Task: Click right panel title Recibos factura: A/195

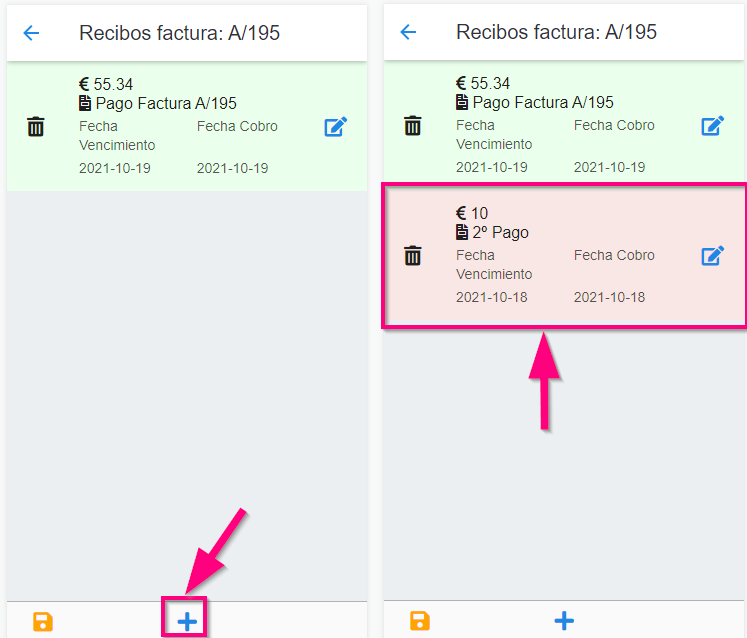Action: coord(556,32)
